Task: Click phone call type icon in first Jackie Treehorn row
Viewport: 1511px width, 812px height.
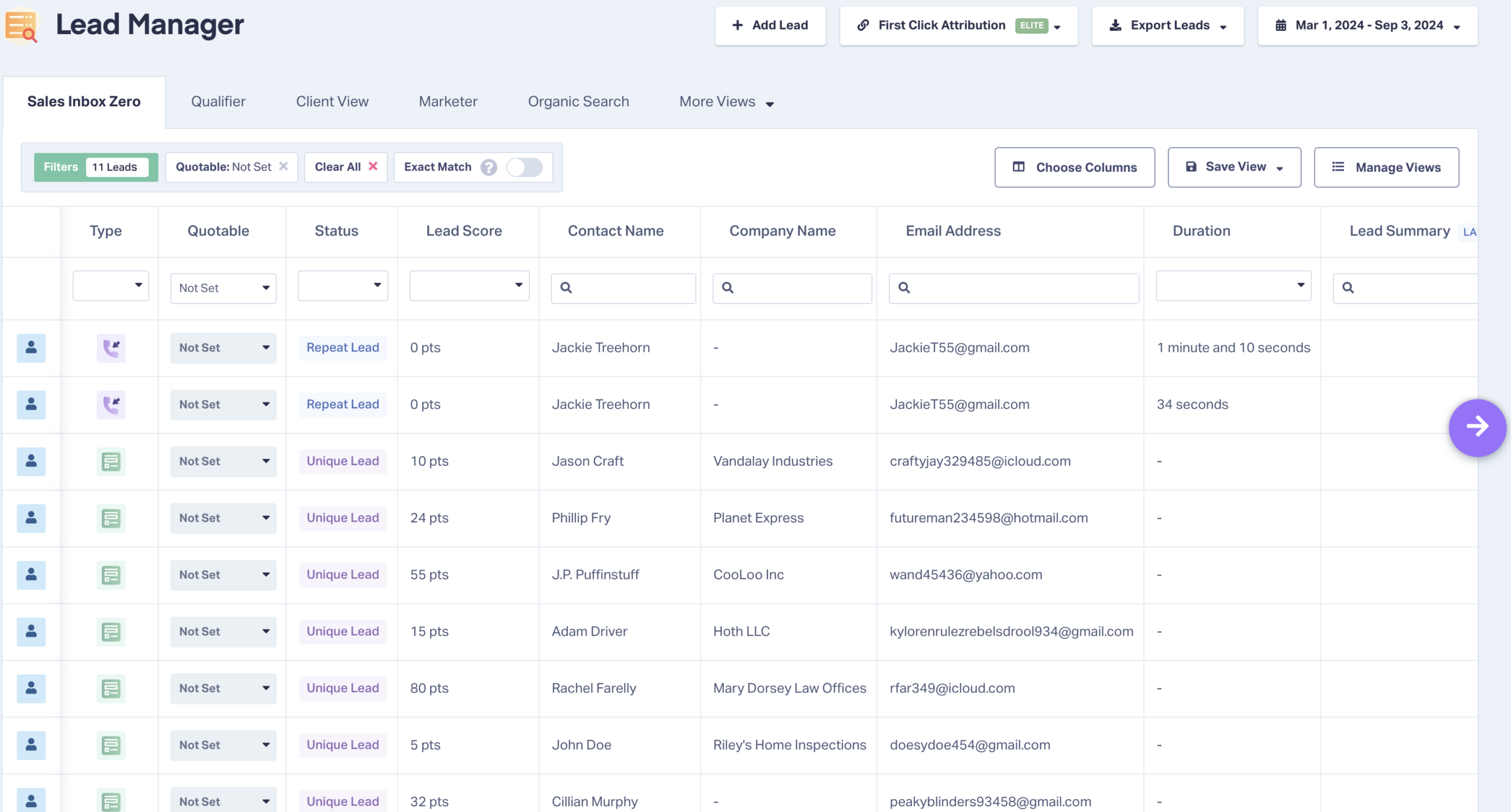Action: tap(111, 348)
